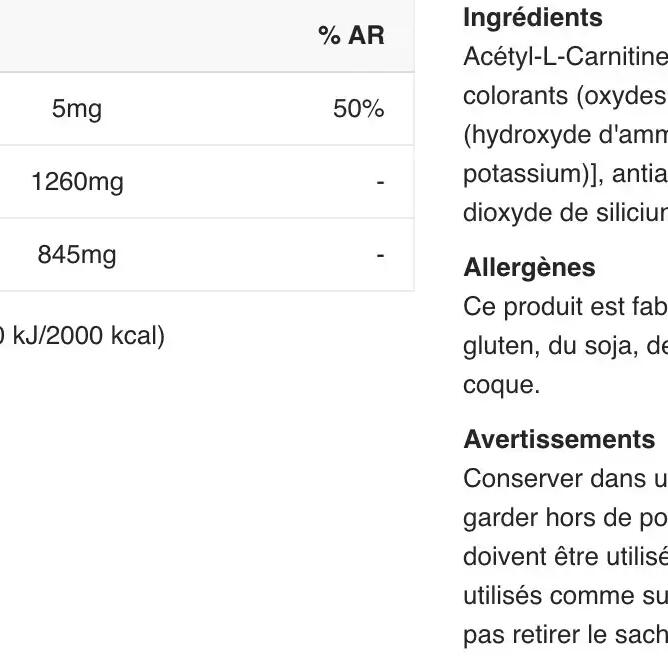Click the dash in the 845mg row
668x668 pixels.
tap(380, 255)
